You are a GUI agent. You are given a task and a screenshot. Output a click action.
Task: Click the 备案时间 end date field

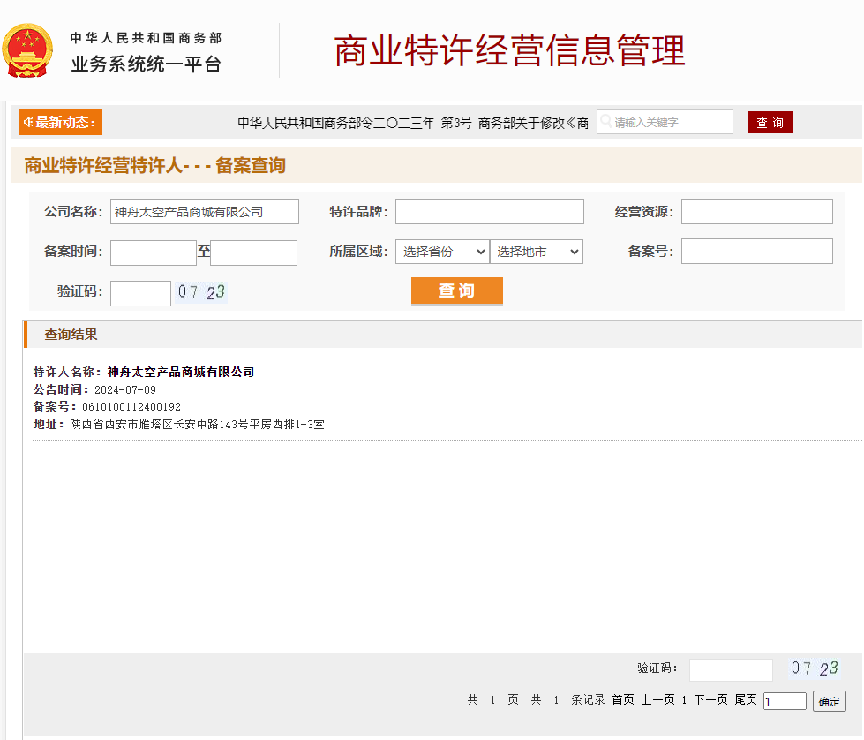[x=253, y=253]
